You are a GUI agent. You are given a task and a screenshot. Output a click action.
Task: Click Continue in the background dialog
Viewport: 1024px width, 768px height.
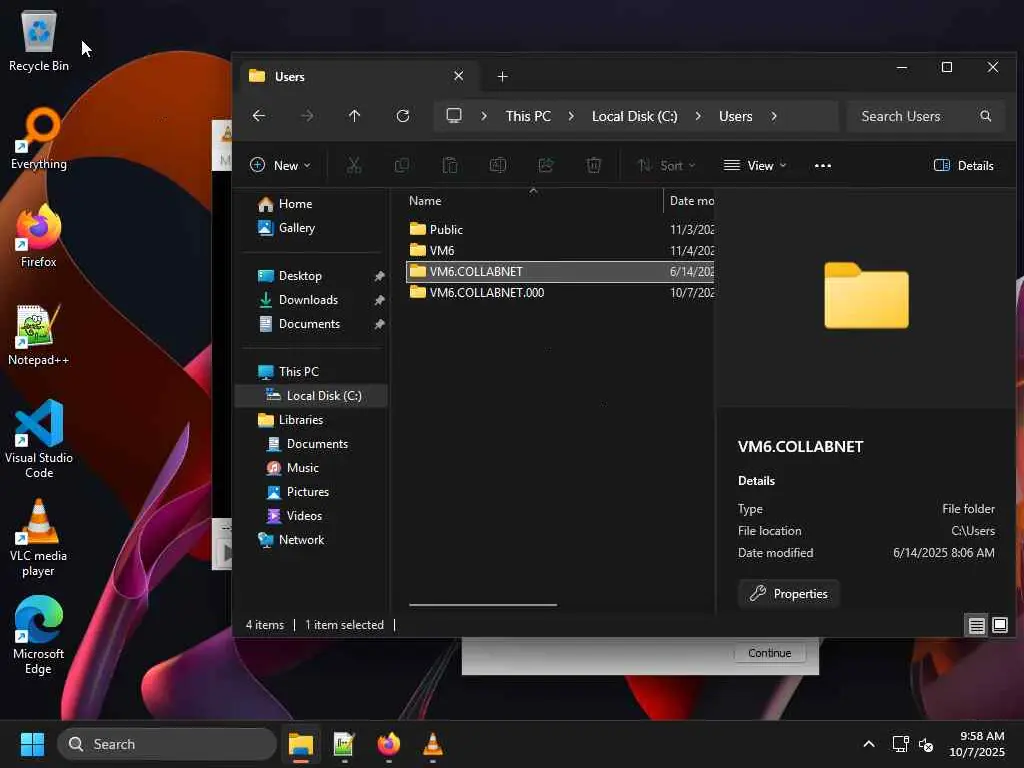769,652
